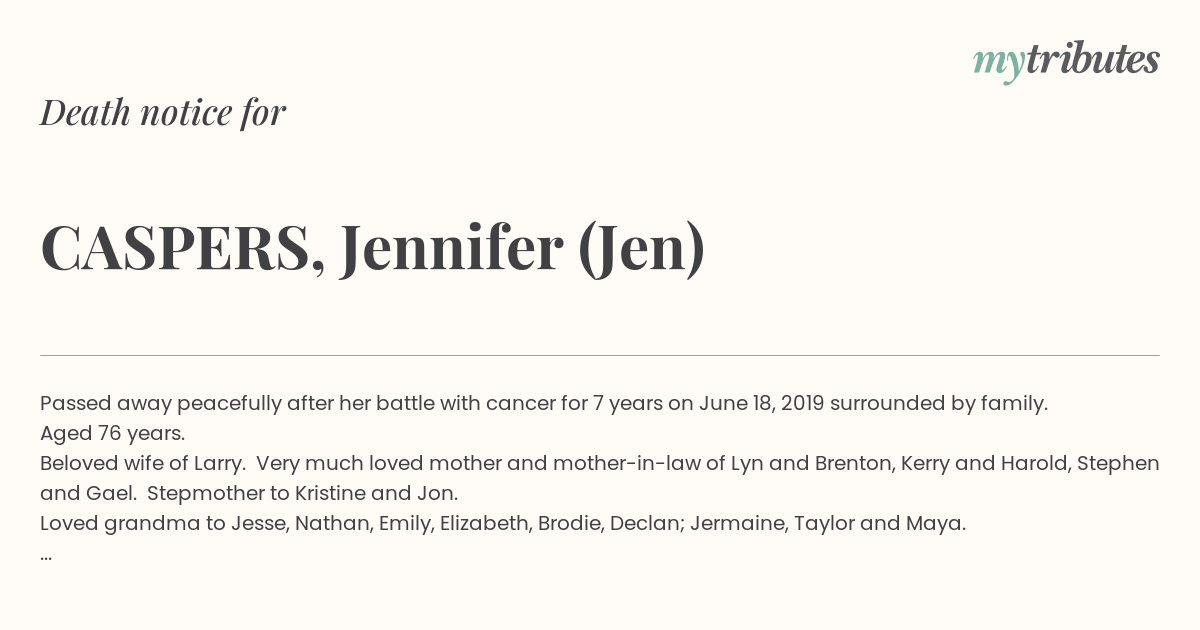This screenshot has height=630, width=1200.
Task: Click the "Death notice for" heading
Action: pyautogui.click(x=163, y=113)
